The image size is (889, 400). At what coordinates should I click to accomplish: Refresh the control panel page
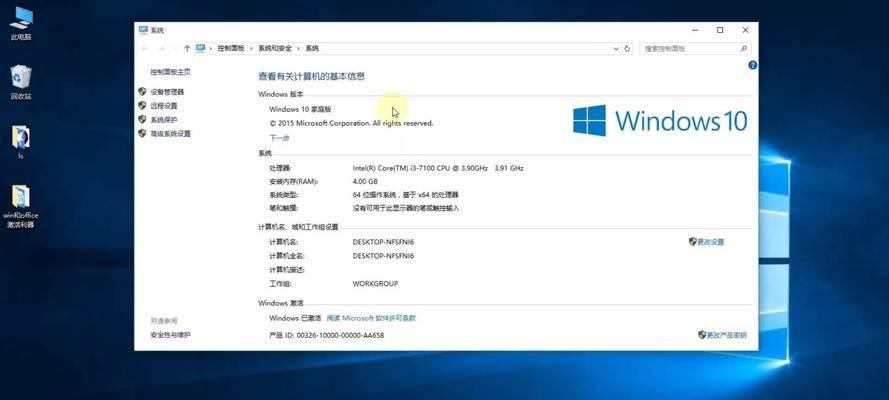tap(627, 49)
